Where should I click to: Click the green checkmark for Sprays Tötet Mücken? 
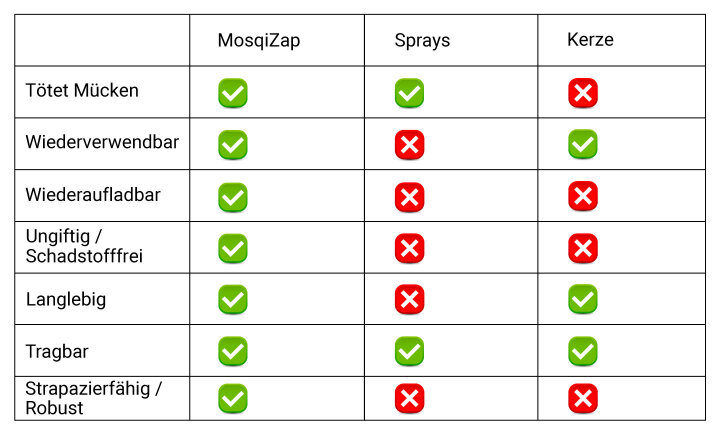410,93
